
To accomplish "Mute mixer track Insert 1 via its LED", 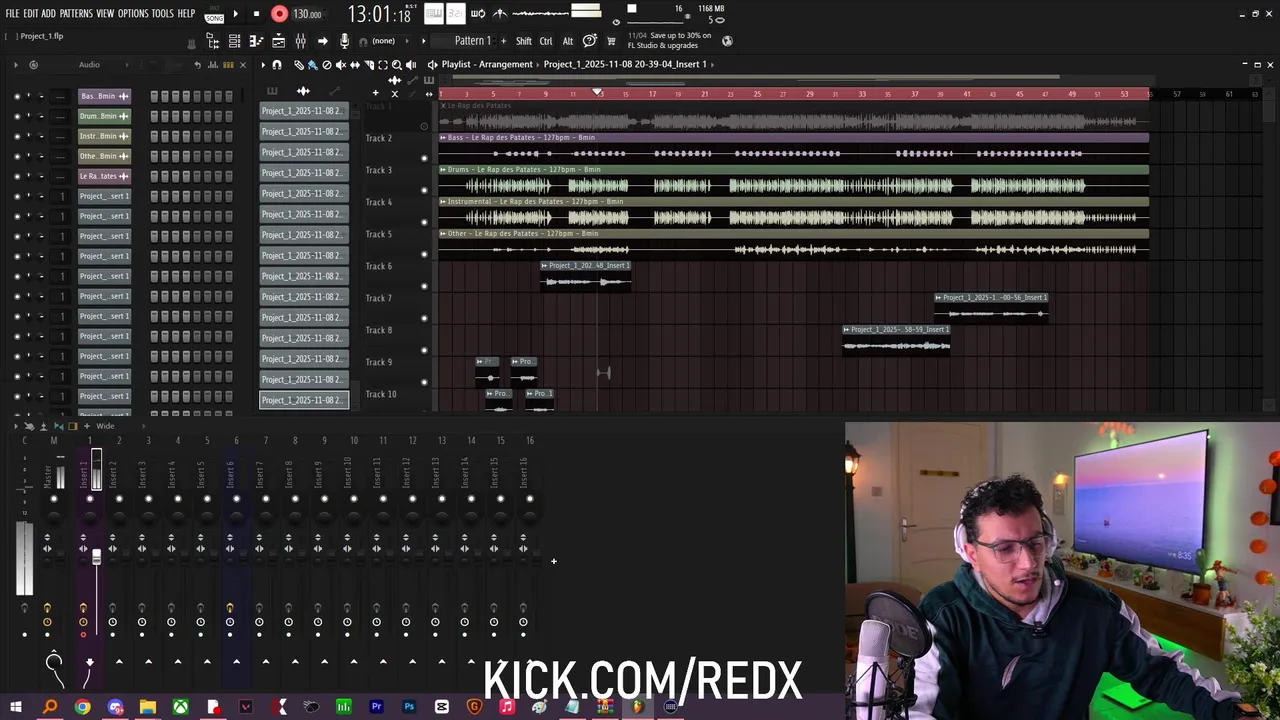I will 89,498.
